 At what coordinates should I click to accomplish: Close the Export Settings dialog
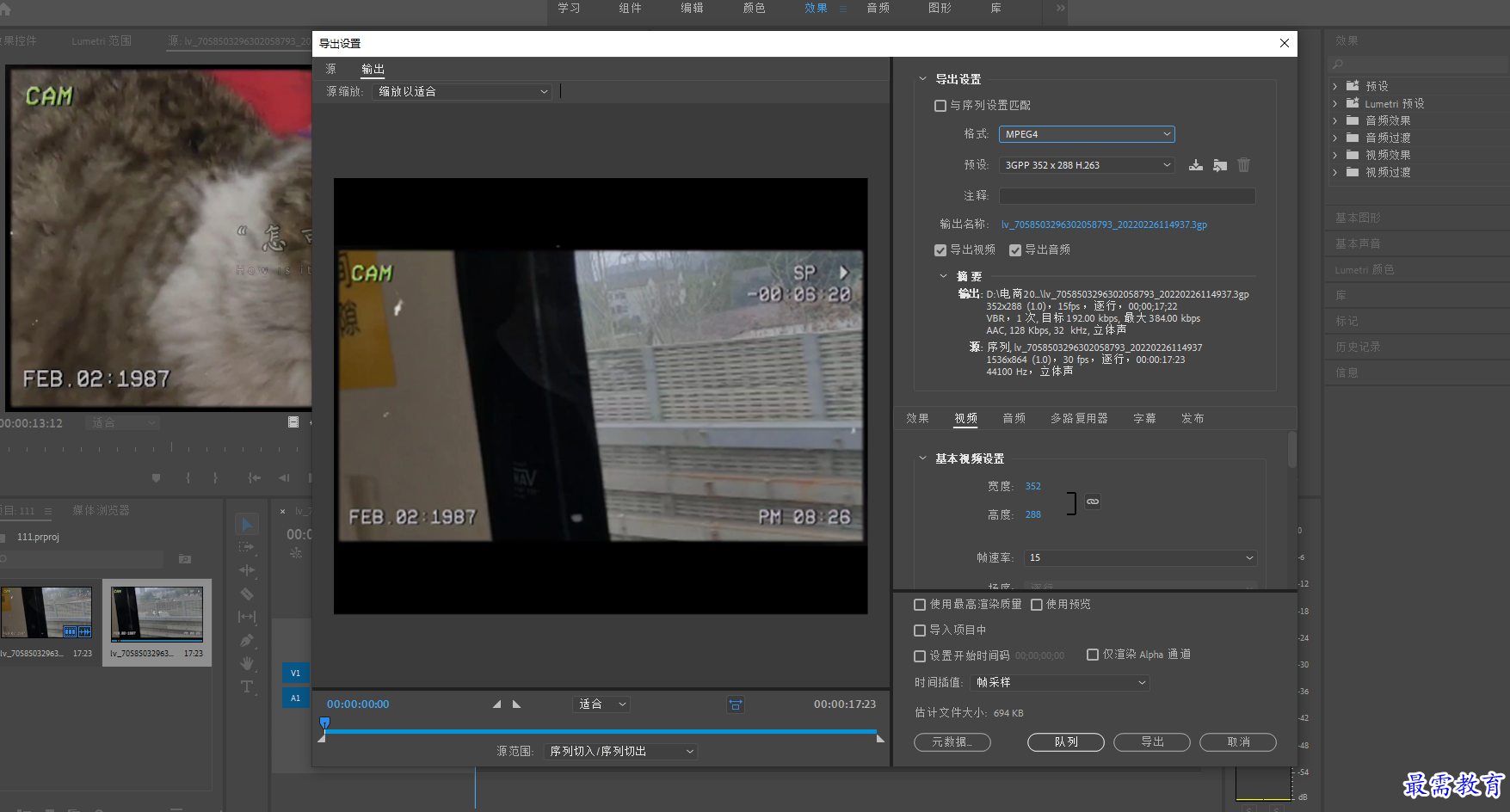point(1285,43)
